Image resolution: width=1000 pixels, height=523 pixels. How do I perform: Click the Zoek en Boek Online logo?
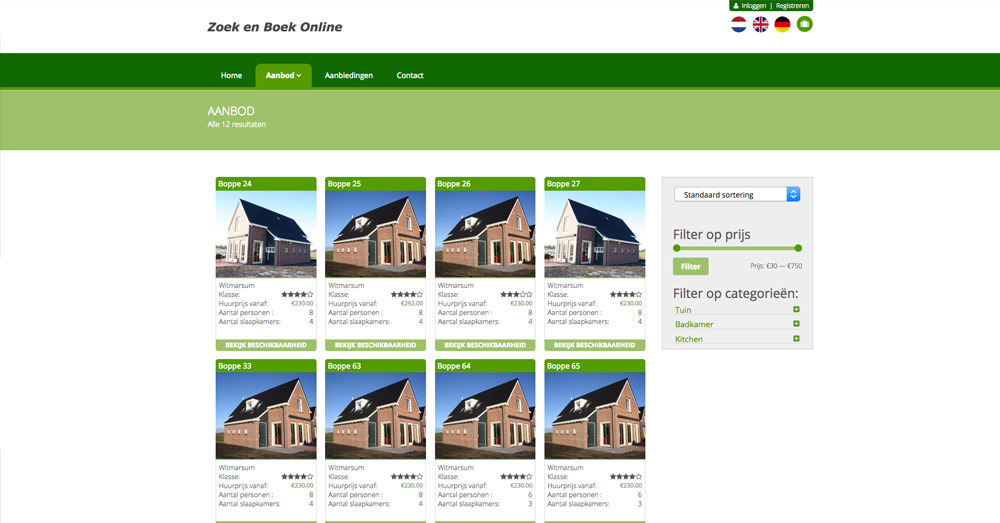pyautogui.click(x=274, y=27)
